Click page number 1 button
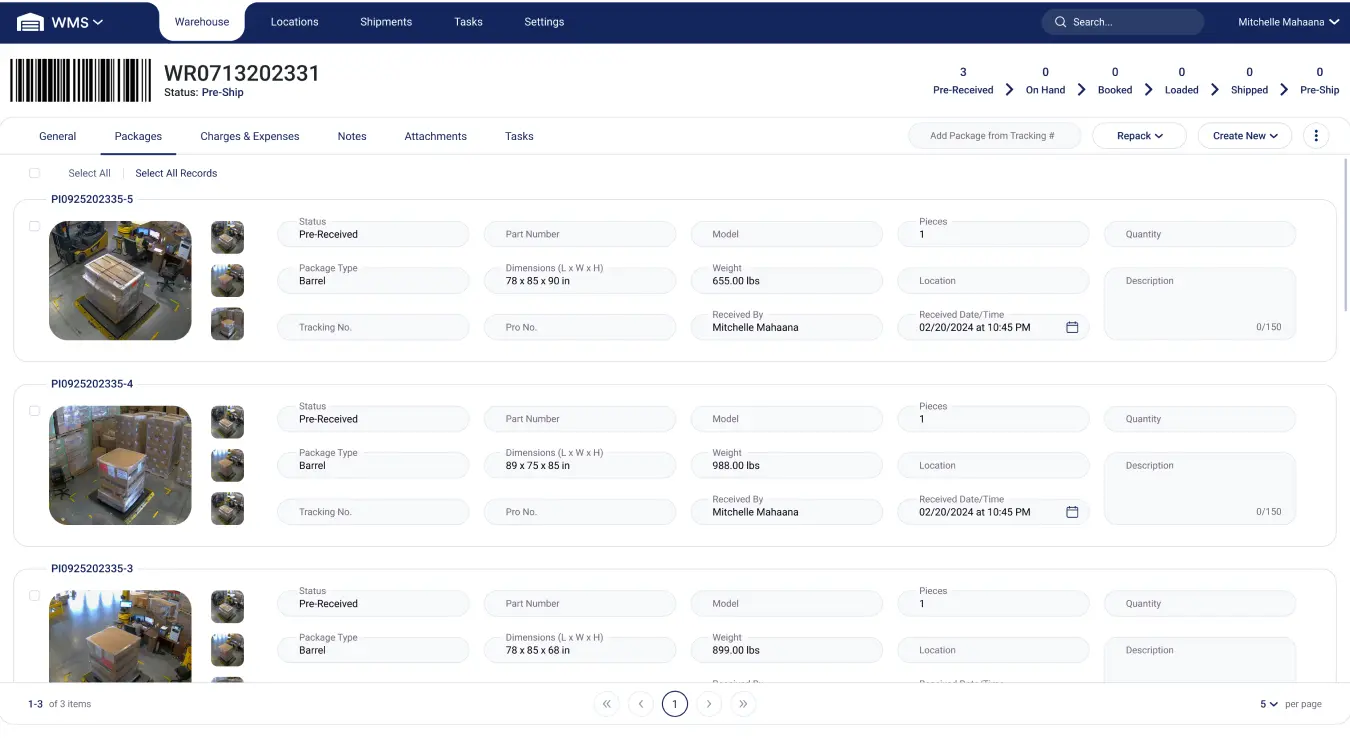1350x746 pixels. [x=674, y=704]
